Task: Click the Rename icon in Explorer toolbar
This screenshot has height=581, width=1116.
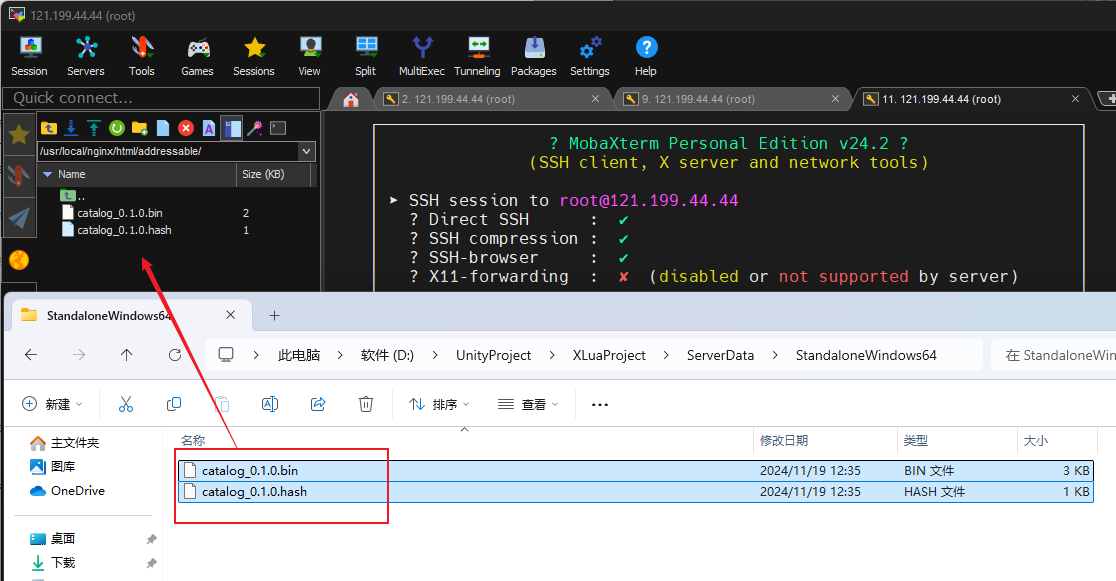Action: (270, 404)
